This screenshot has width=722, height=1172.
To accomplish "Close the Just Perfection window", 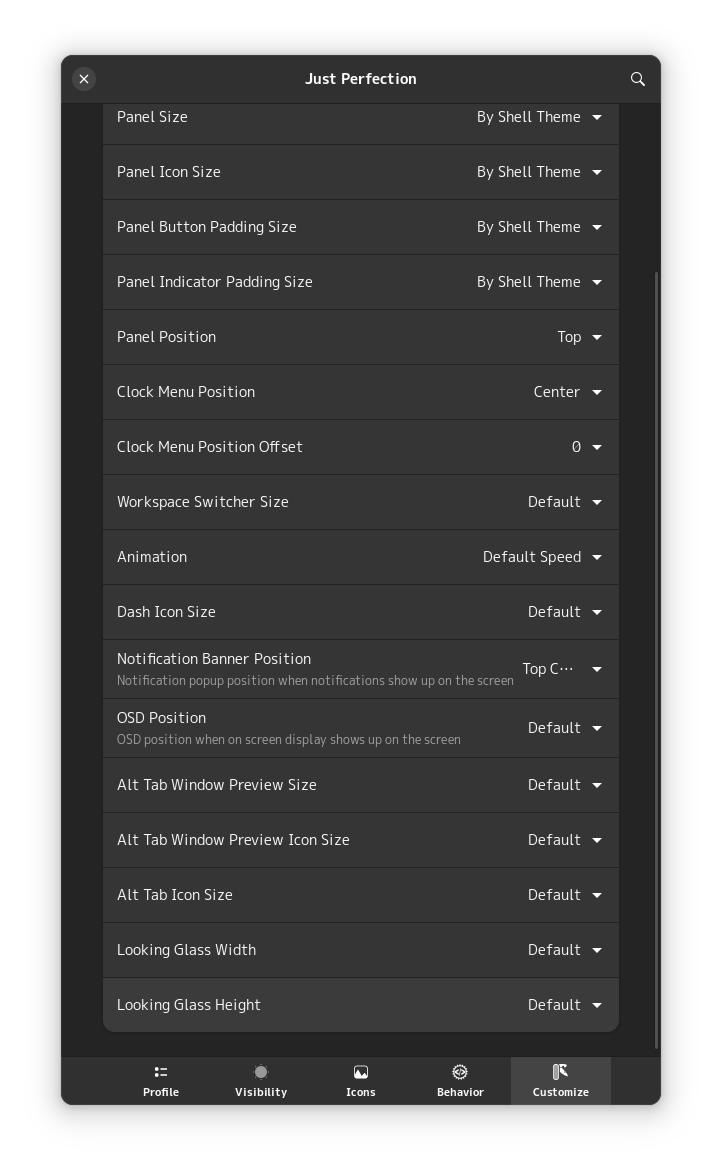I will 84,79.
